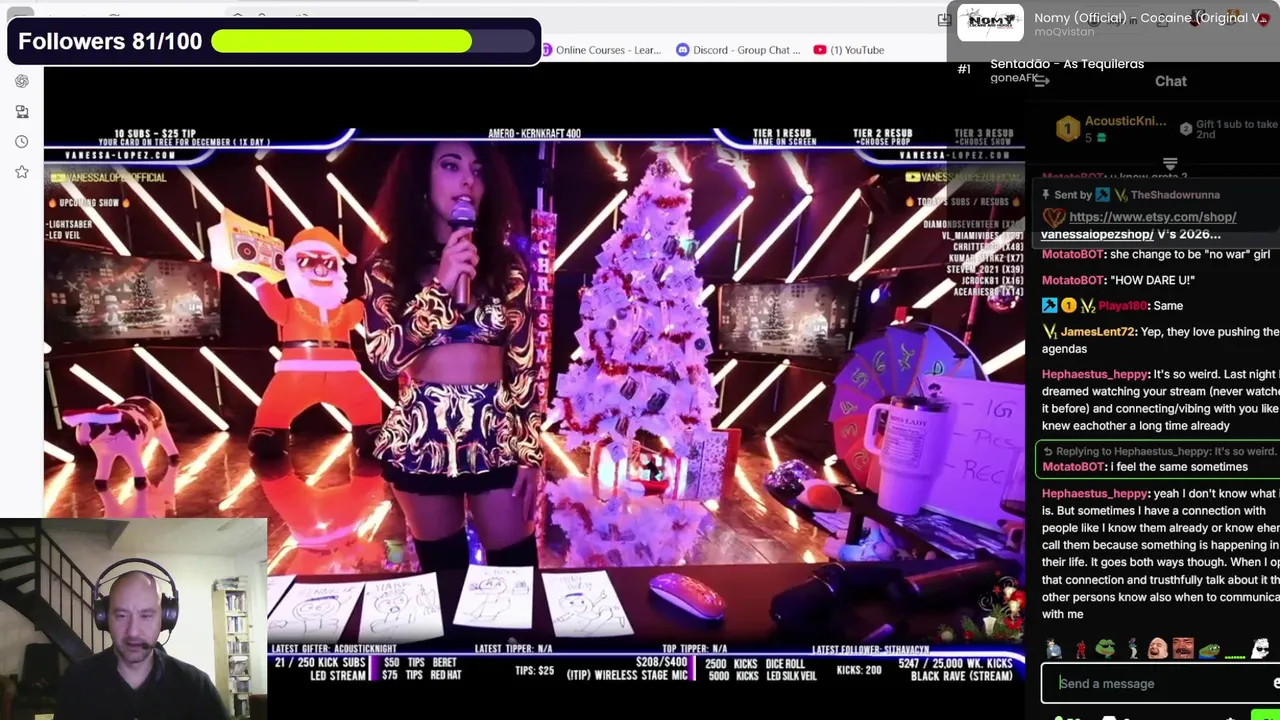Select the red dancing figure emote
Viewport: 1280px width, 720px height.
(1079, 649)
